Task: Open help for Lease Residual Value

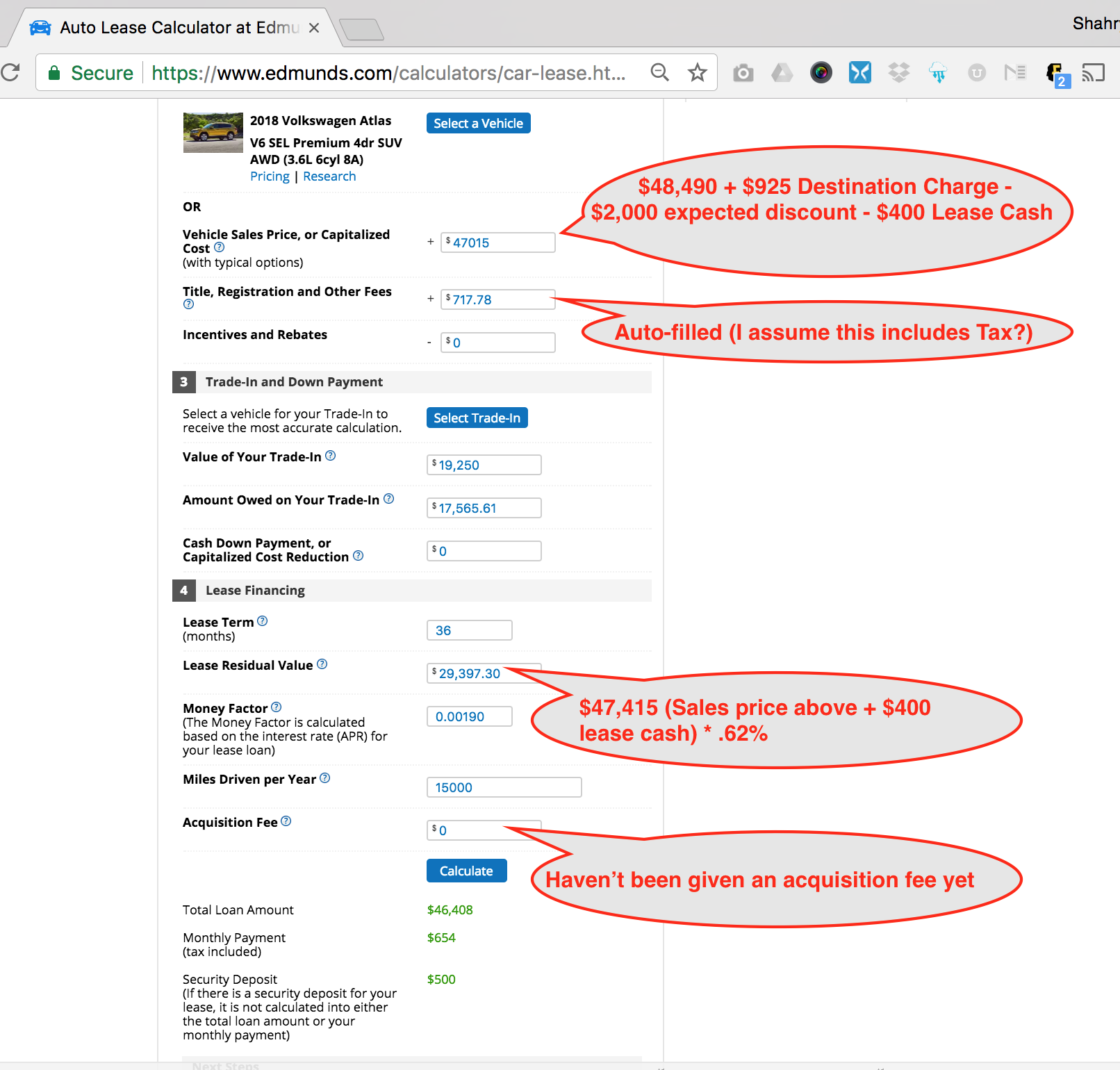Action: [322, 664]
